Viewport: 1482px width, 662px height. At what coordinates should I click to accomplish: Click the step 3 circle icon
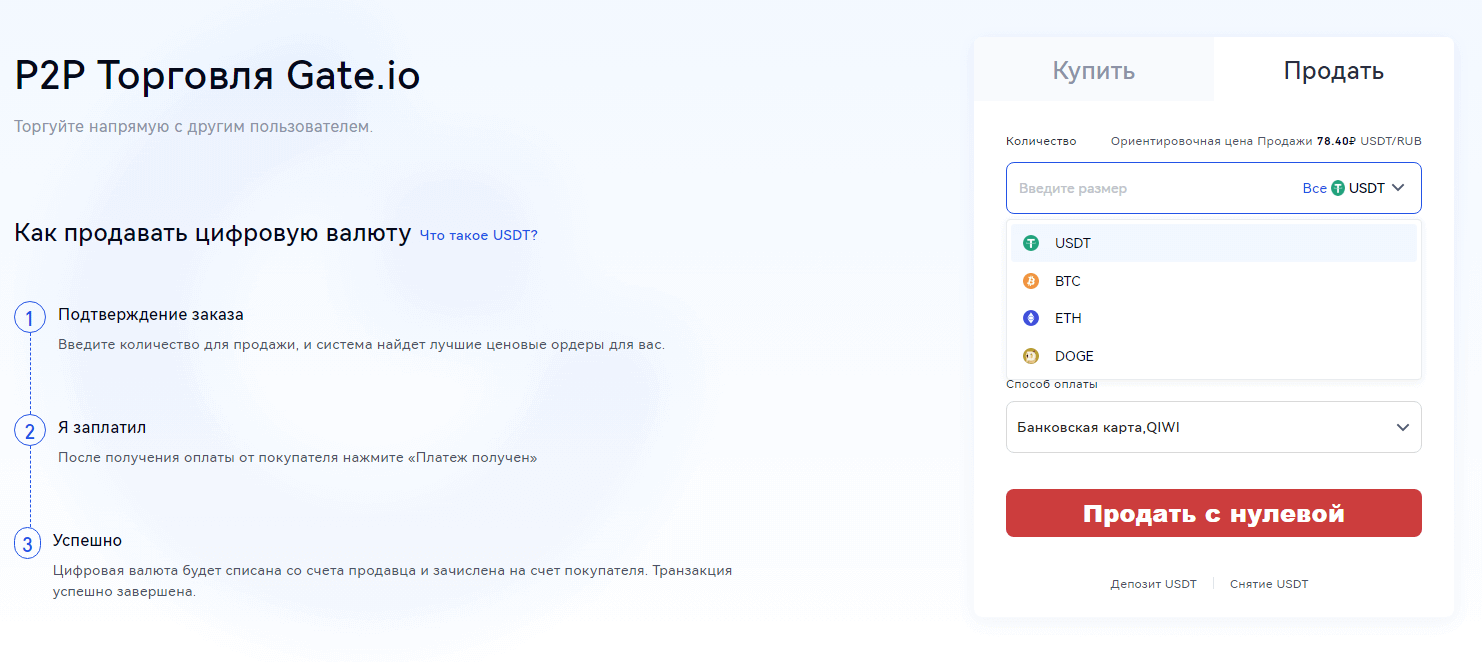click(30, 544)
